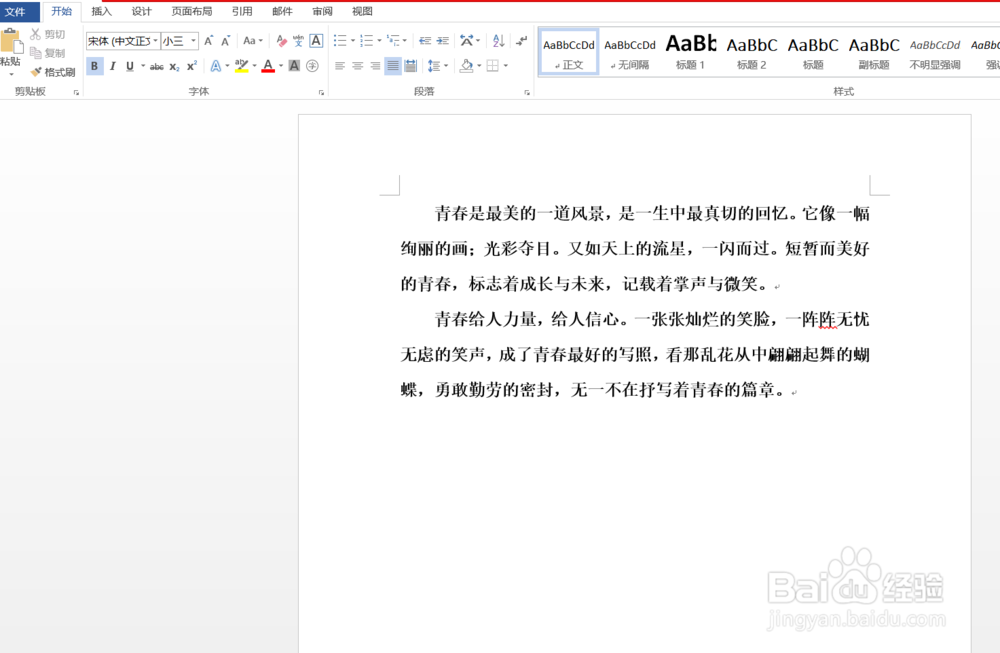The image size is (1000, 653).
Task: Toggle bold formatting off
Action: 94,66
